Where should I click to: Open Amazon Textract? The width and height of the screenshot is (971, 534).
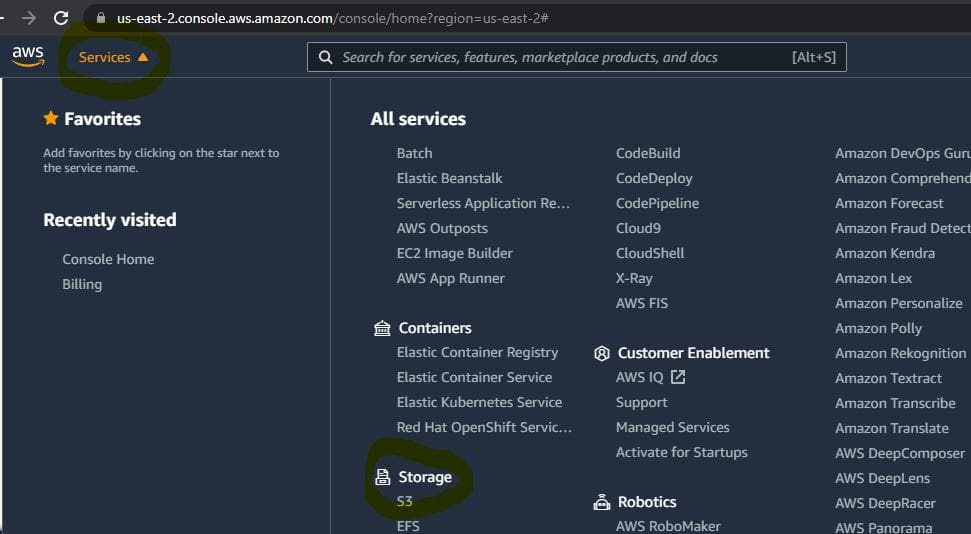(x=889, y=378)
